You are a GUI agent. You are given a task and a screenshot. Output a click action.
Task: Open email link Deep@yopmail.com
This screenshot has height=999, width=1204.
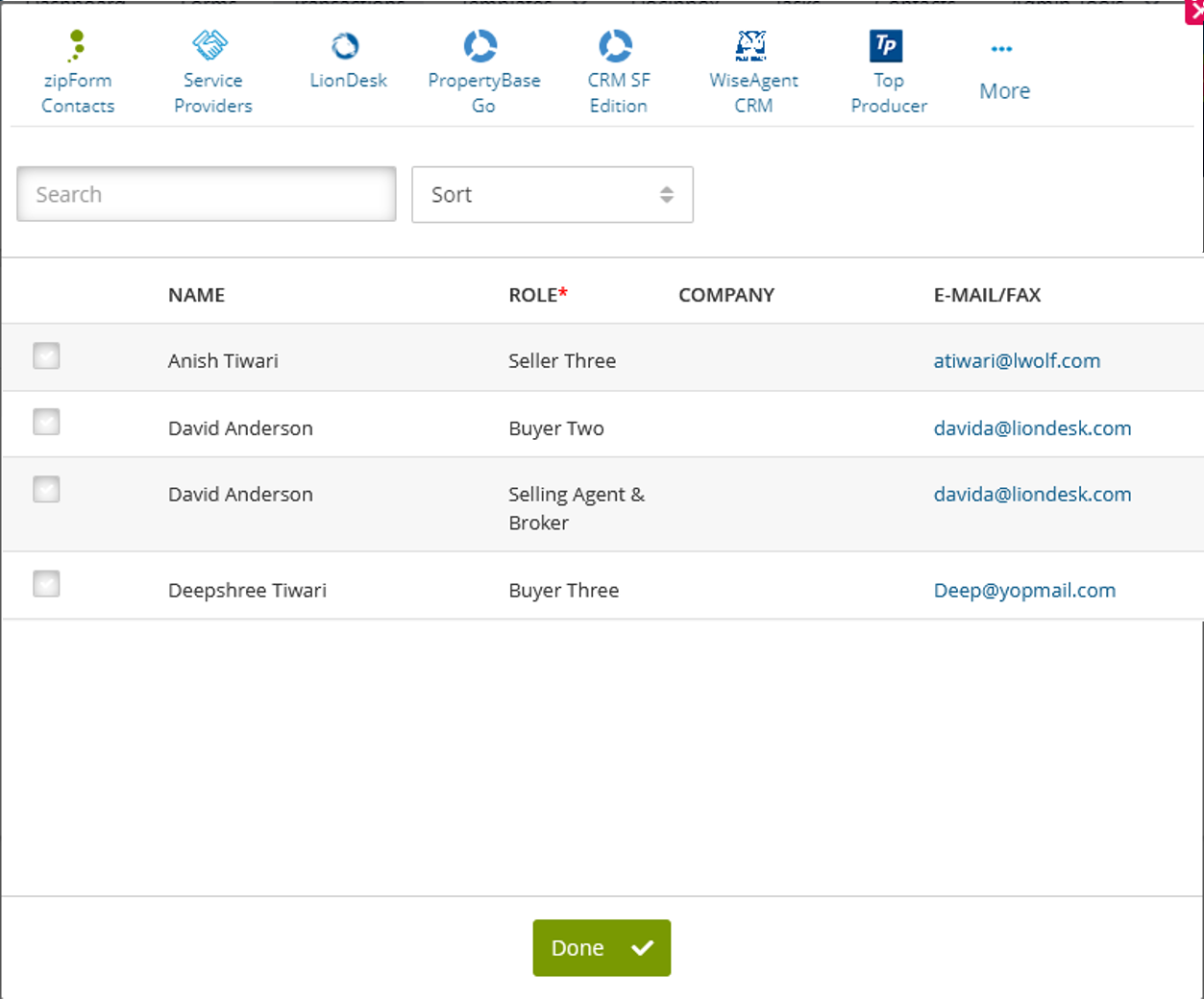(1024, 590)
